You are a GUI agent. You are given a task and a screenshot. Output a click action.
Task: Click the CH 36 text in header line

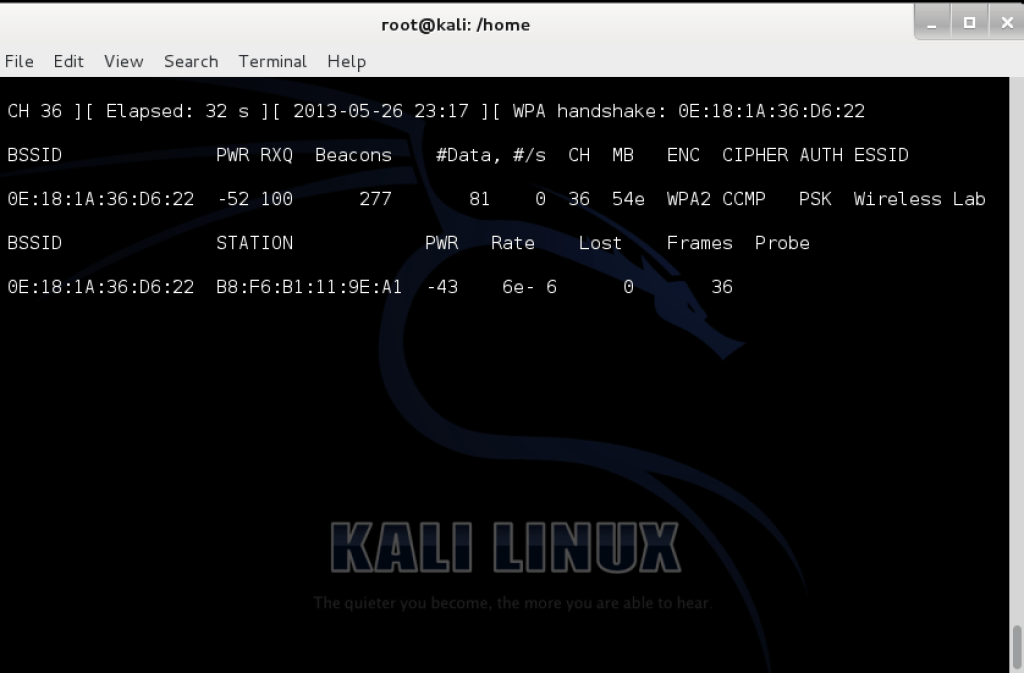pos(35,111)
